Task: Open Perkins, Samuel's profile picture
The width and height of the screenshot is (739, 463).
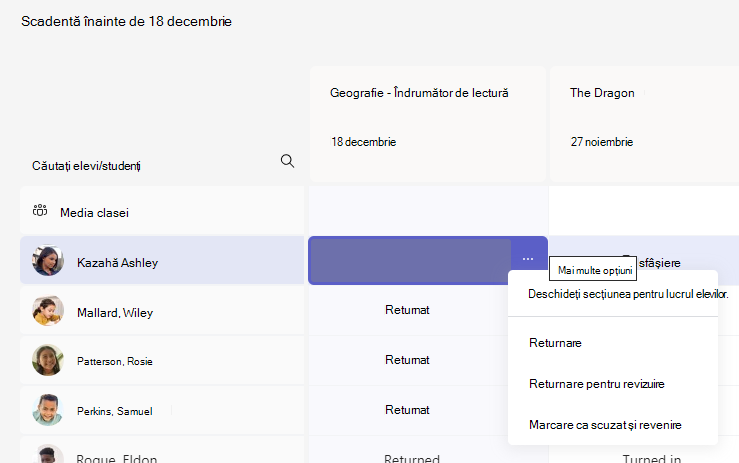Action: point(48,410)
